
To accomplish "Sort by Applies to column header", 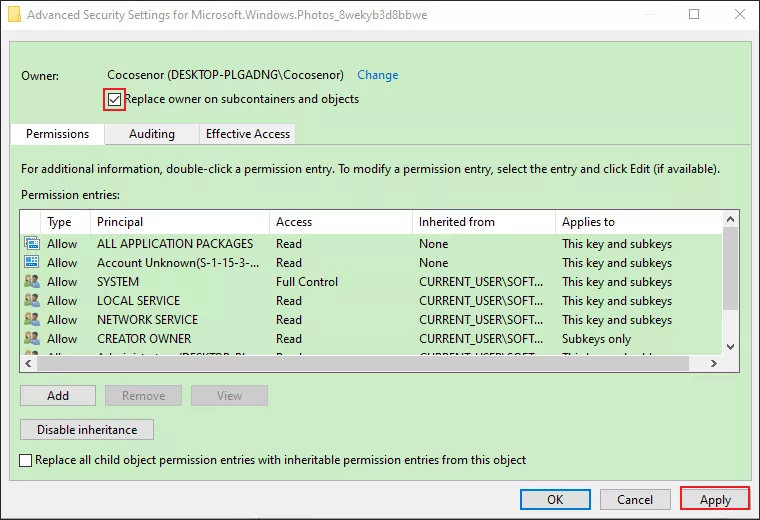I will [x=638, y=222].
